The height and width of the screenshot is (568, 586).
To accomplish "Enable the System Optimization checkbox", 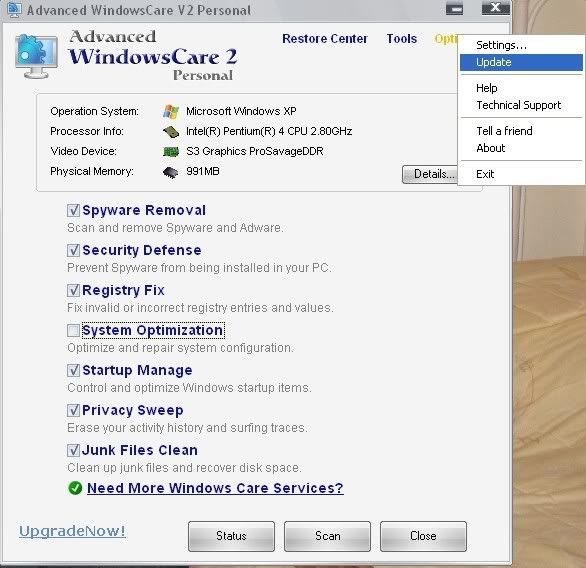I will click(73, 330).
